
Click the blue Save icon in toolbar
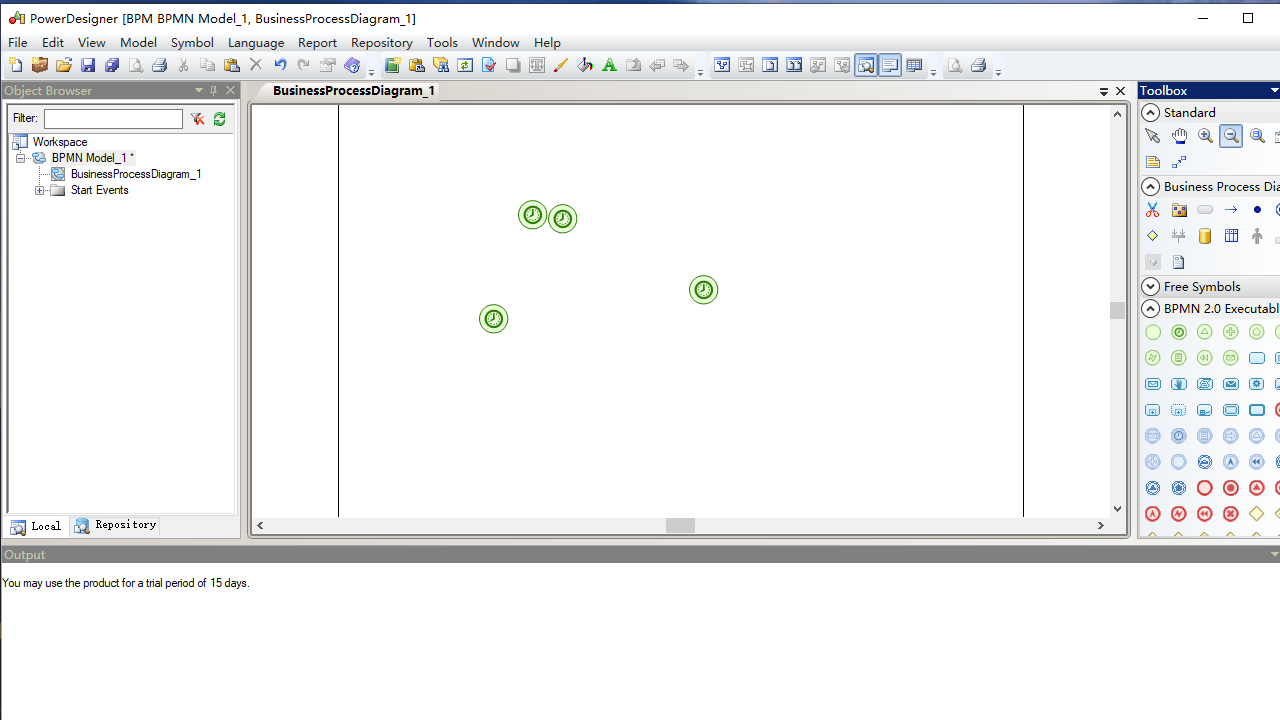(88, 66)
